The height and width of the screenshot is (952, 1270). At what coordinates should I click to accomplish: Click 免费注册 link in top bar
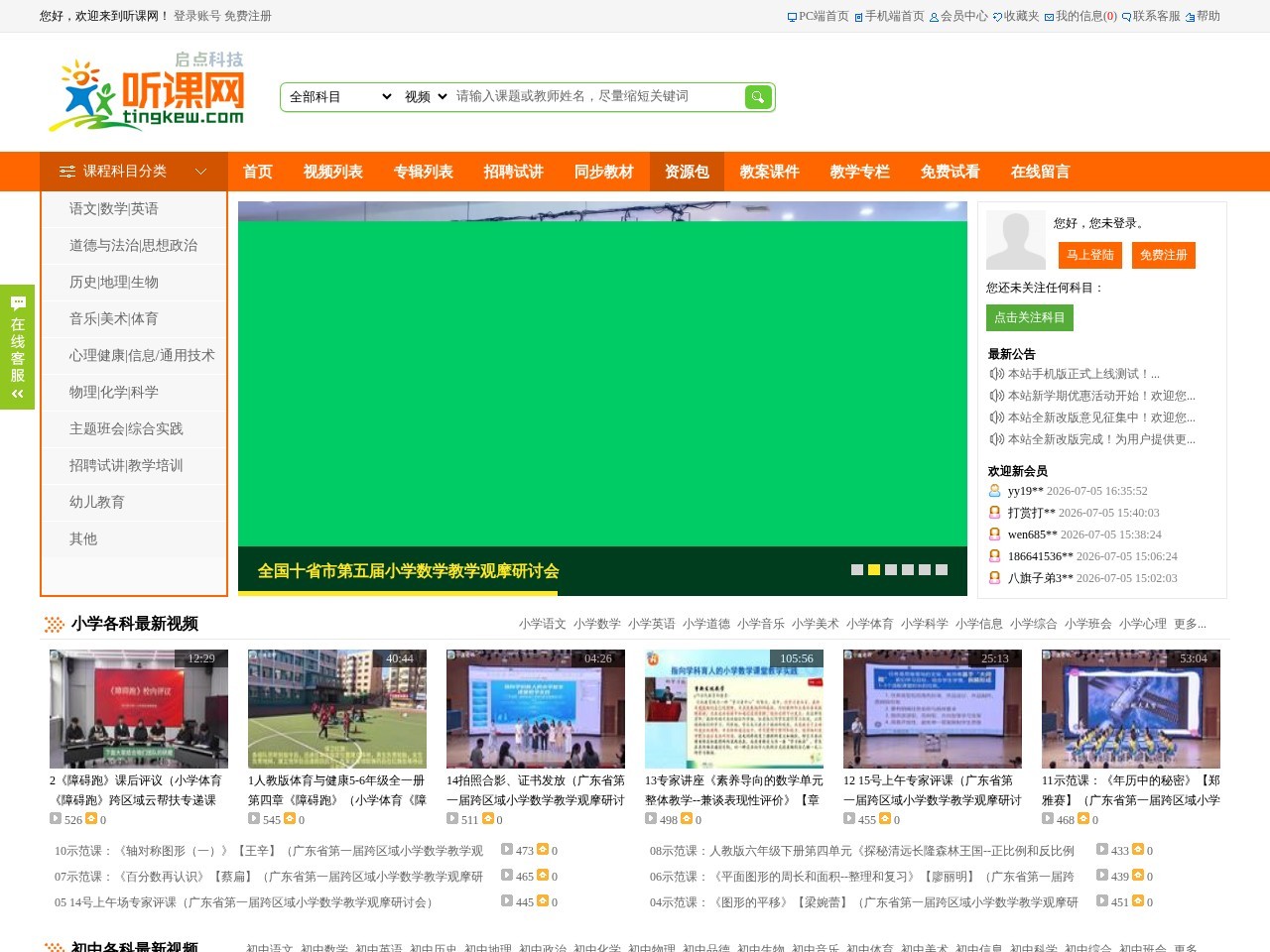[248, 16]
